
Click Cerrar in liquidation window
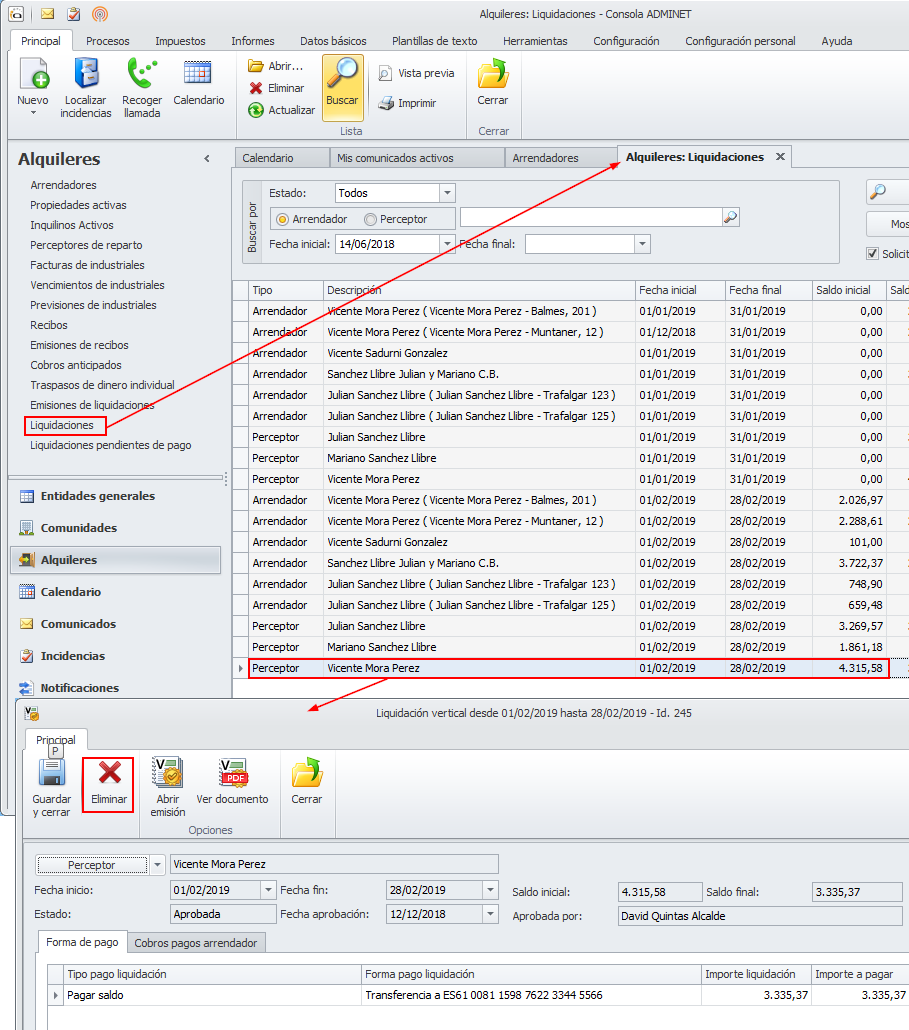click(x=307, y=782)
